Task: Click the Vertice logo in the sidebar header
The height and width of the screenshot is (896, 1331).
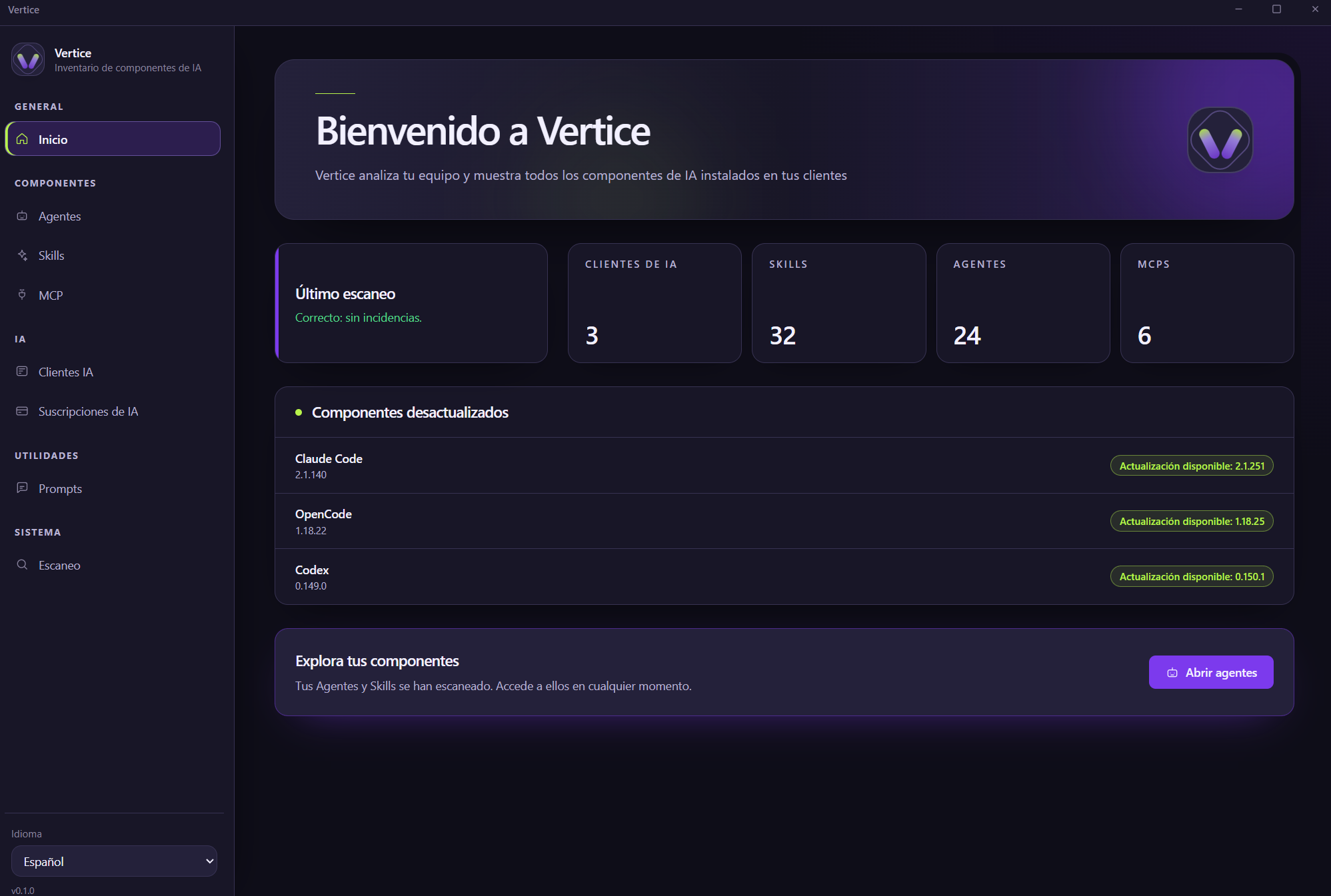Action: [28, 59]
